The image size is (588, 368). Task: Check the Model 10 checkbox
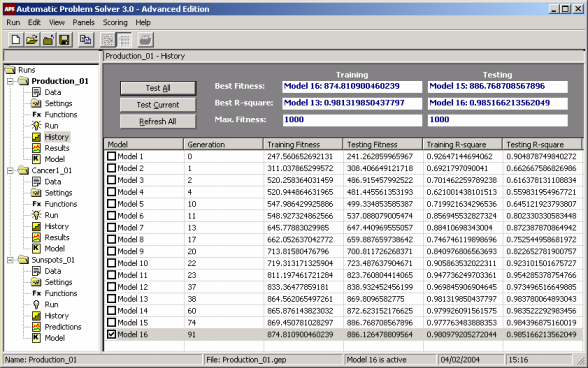(x=111, y=263)
